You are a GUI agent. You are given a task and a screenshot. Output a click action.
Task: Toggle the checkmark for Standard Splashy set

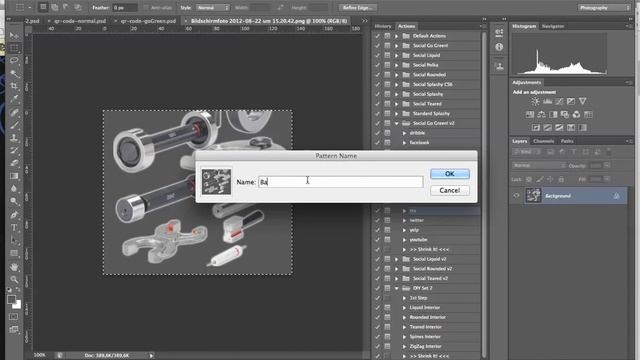coord(378,113)
